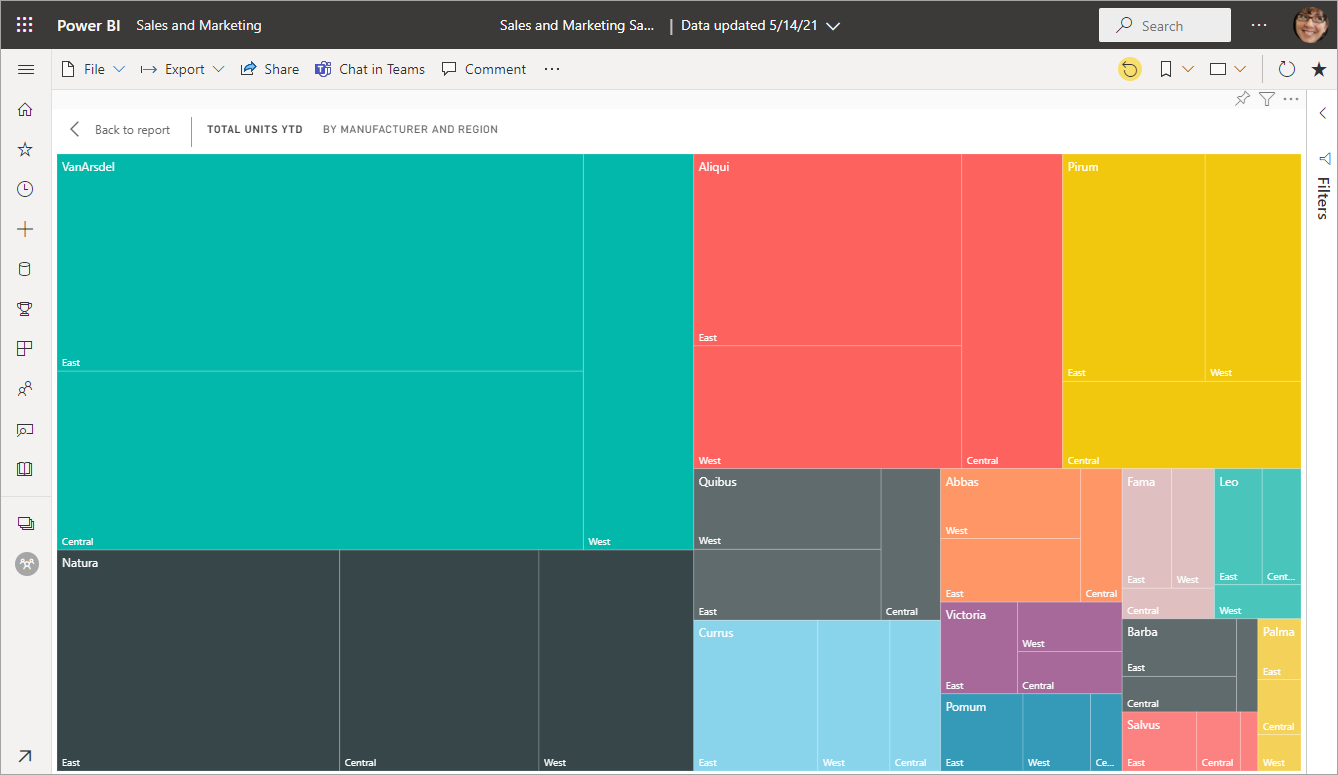Open the app launcher grid icon
The image size is (1338, 775).
(25, 25)
